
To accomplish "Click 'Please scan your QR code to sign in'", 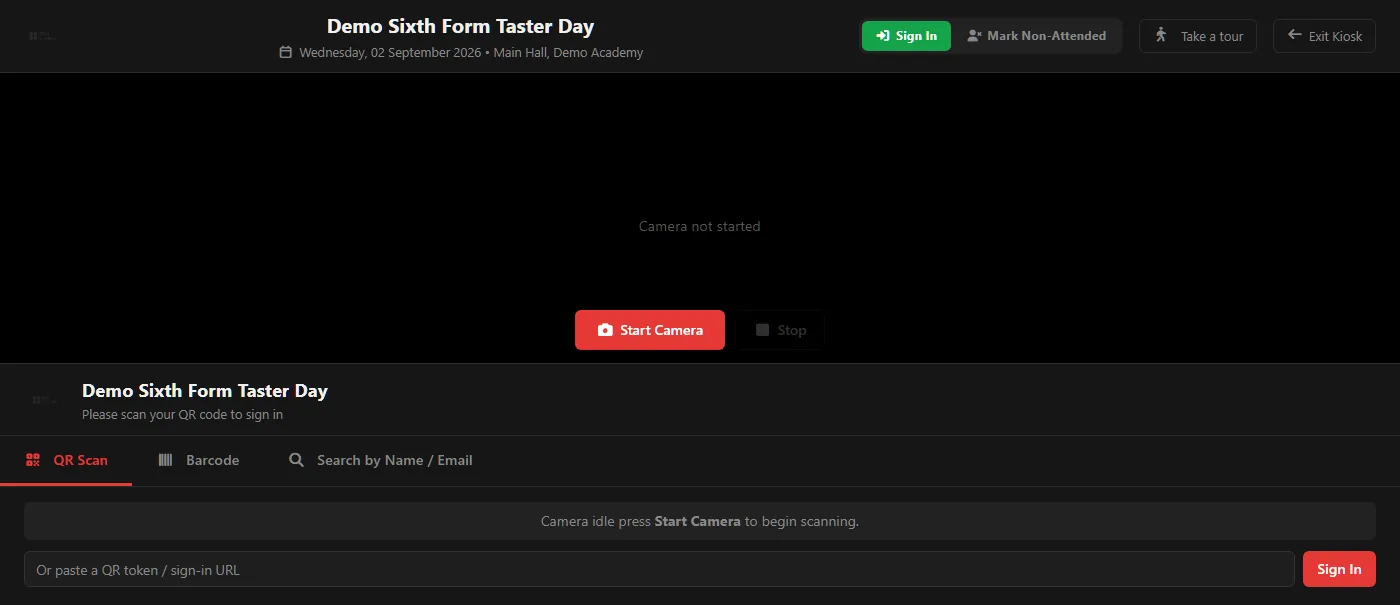I will pos(182,415).
